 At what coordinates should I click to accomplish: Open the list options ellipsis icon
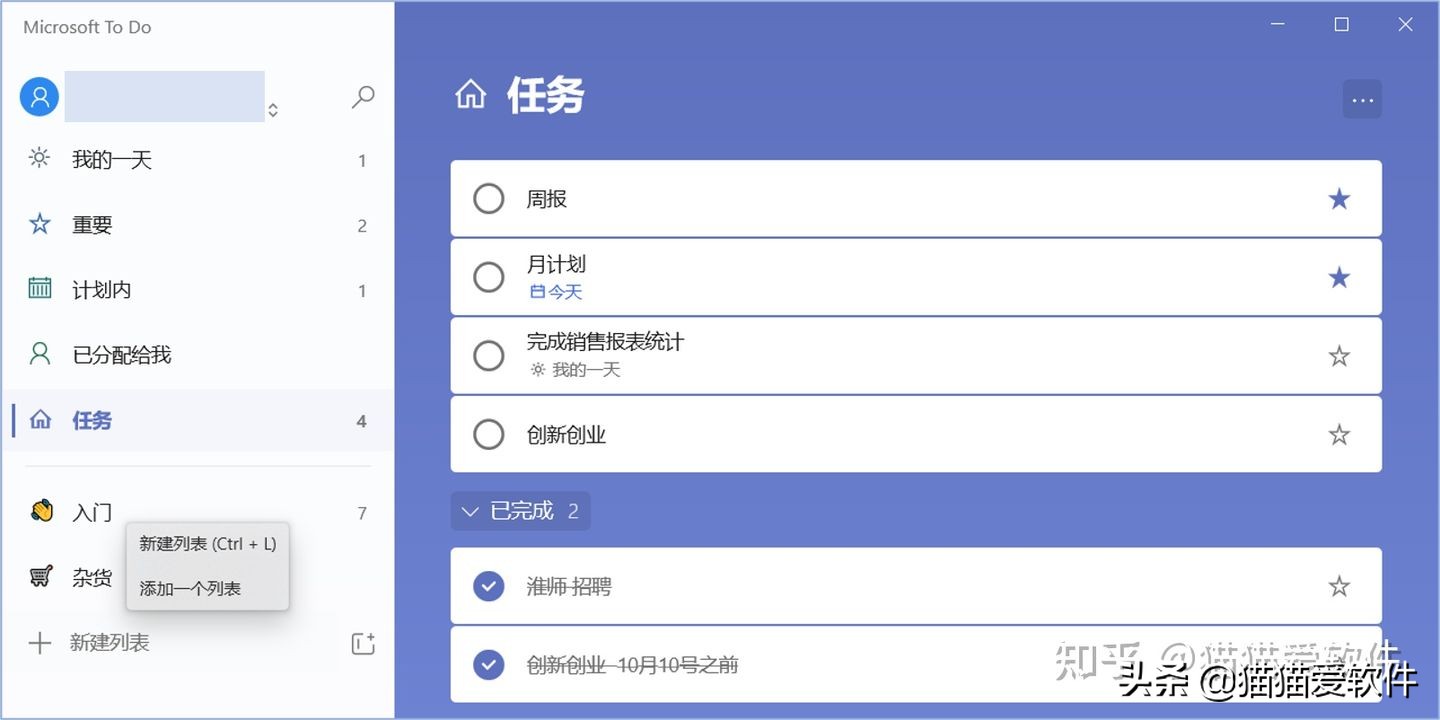1362,99
